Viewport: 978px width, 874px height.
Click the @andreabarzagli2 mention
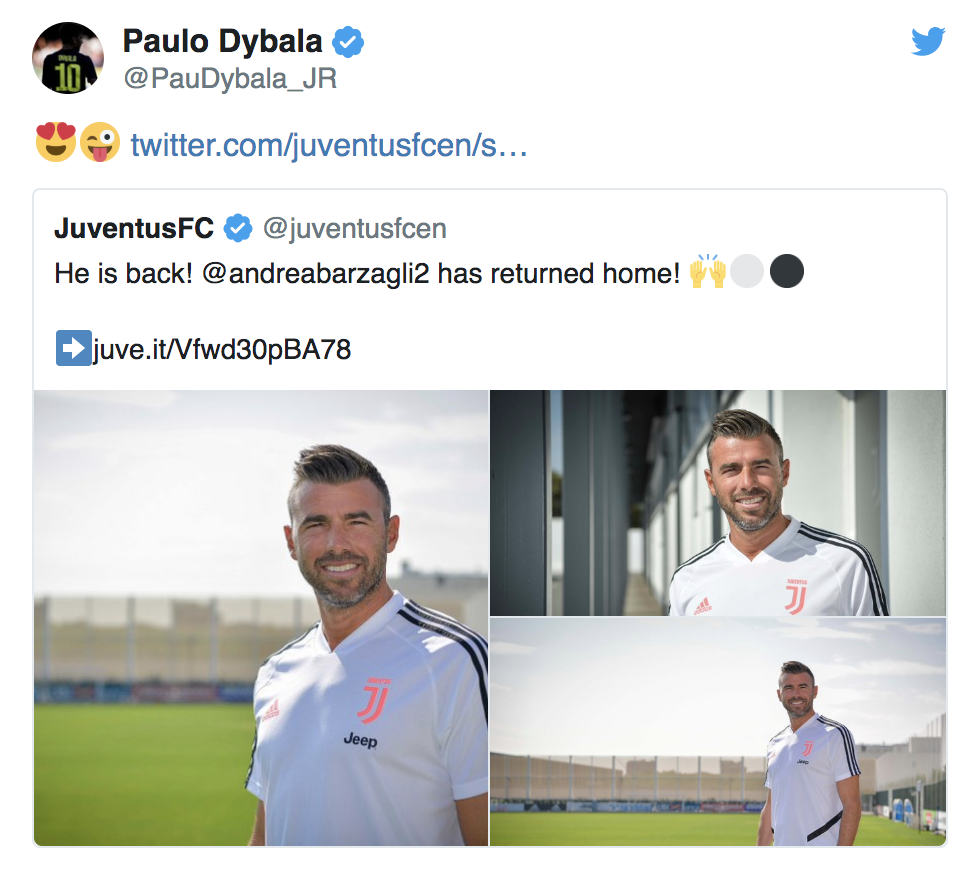point(316,273)
